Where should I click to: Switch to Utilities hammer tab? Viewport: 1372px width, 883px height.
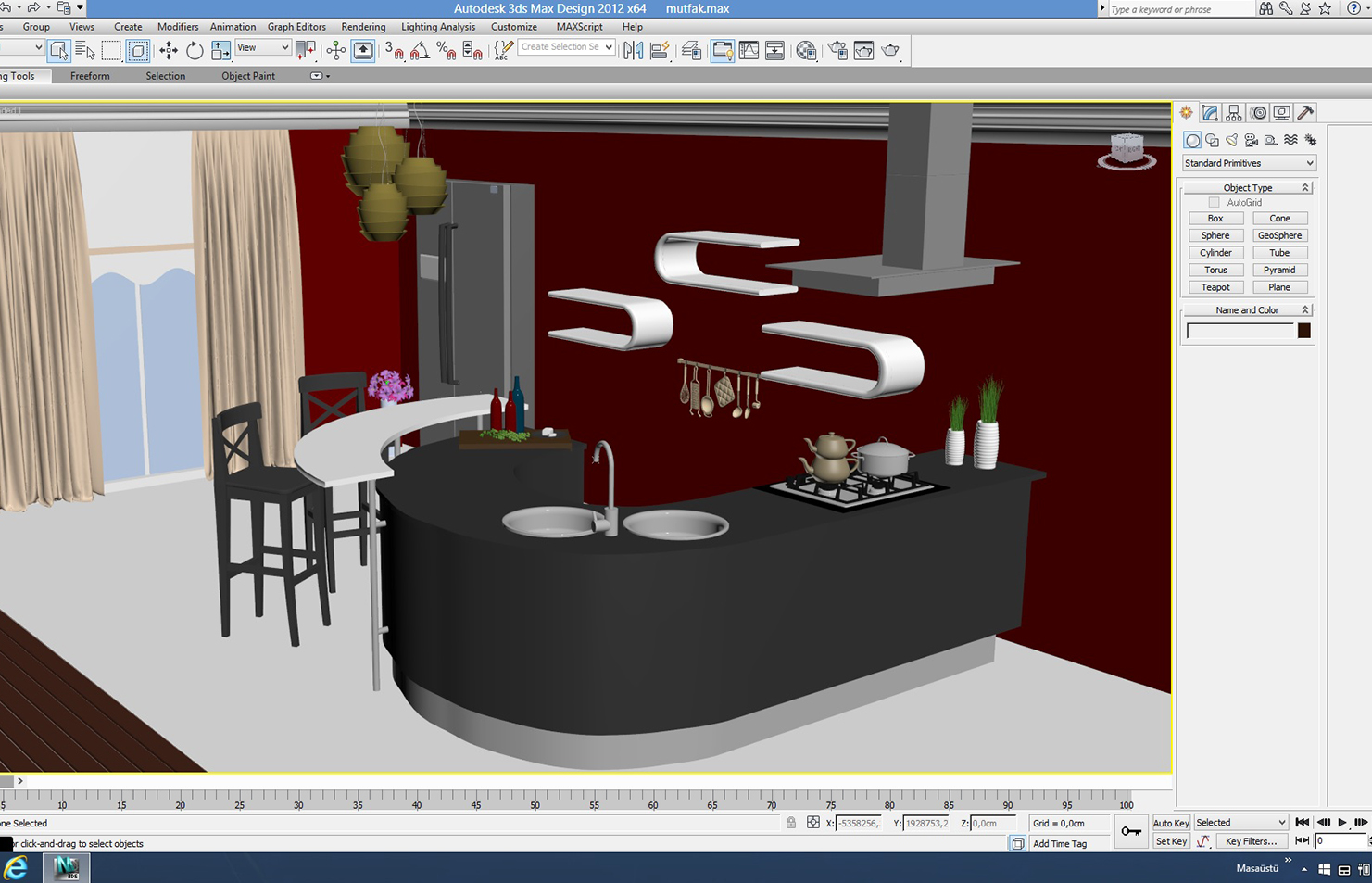(x=1305, y=113)
